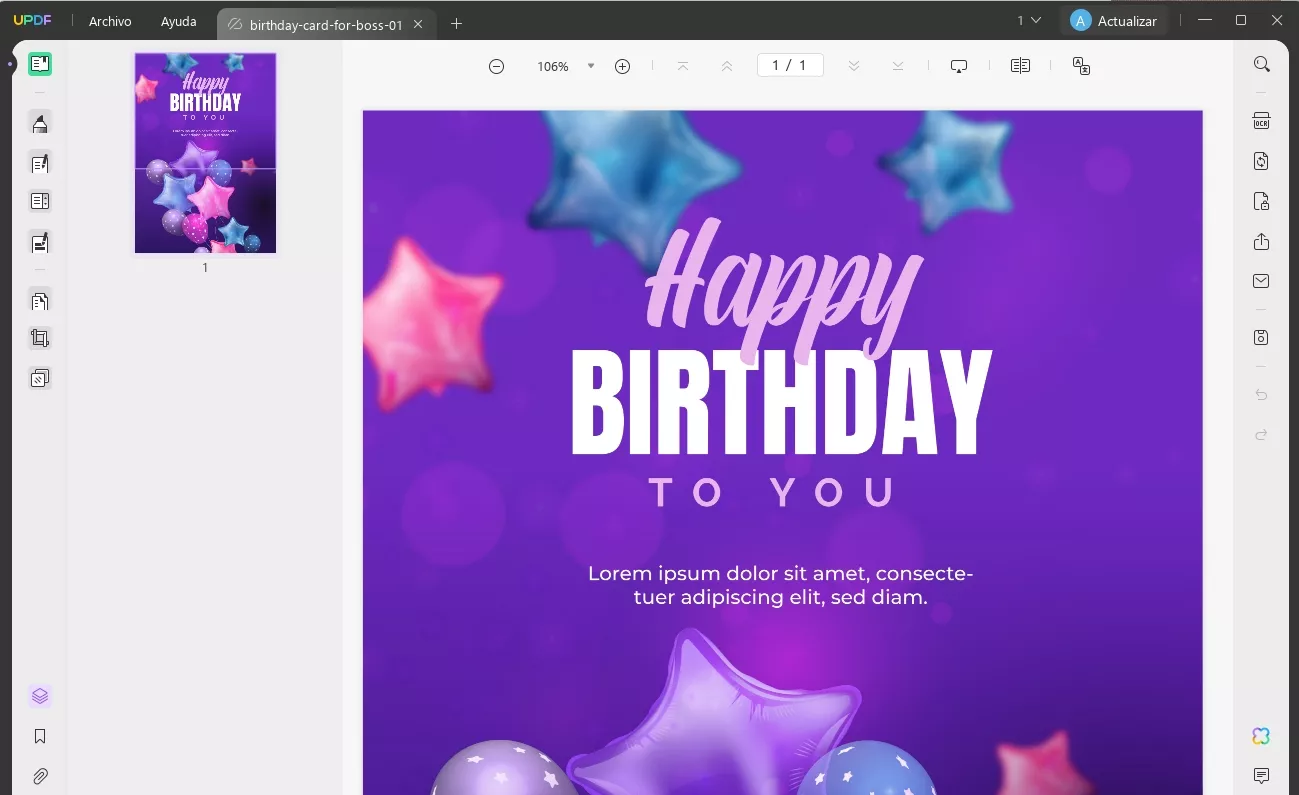Open the translate tool in top toolbar
This screenshot has width=1299, height=795.
(x=1081, y=66)
